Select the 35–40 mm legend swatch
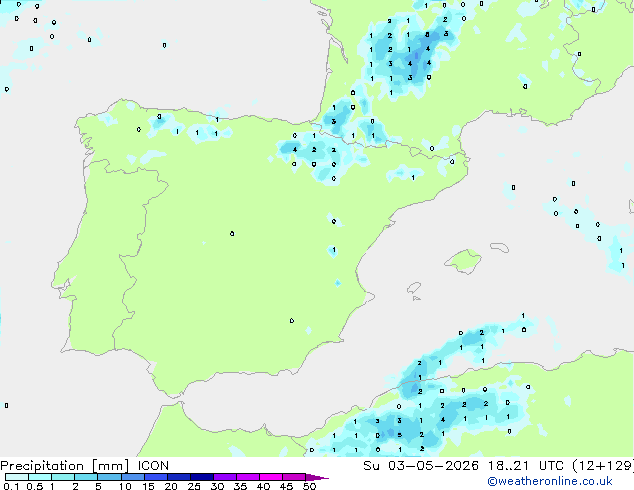This screenshot has width=634, height=490. pos(248,477)
